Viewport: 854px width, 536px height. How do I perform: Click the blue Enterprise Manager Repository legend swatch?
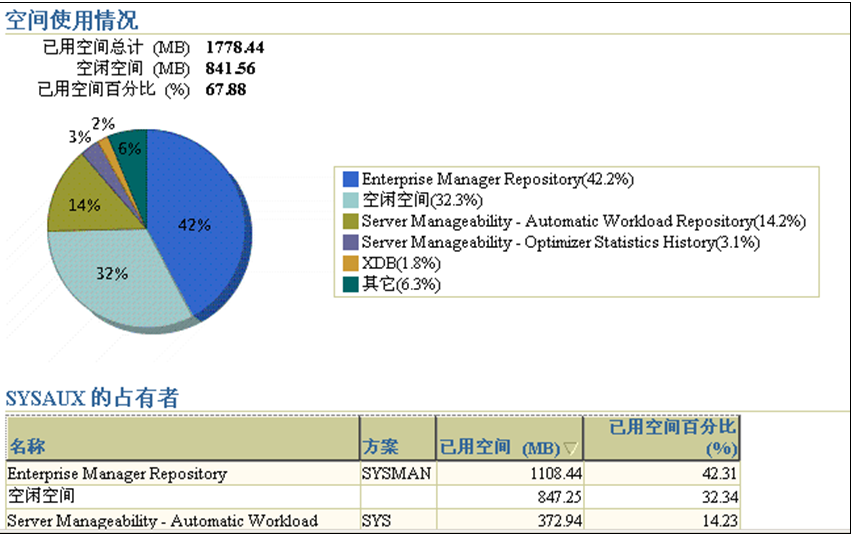[x=350, y=179]
